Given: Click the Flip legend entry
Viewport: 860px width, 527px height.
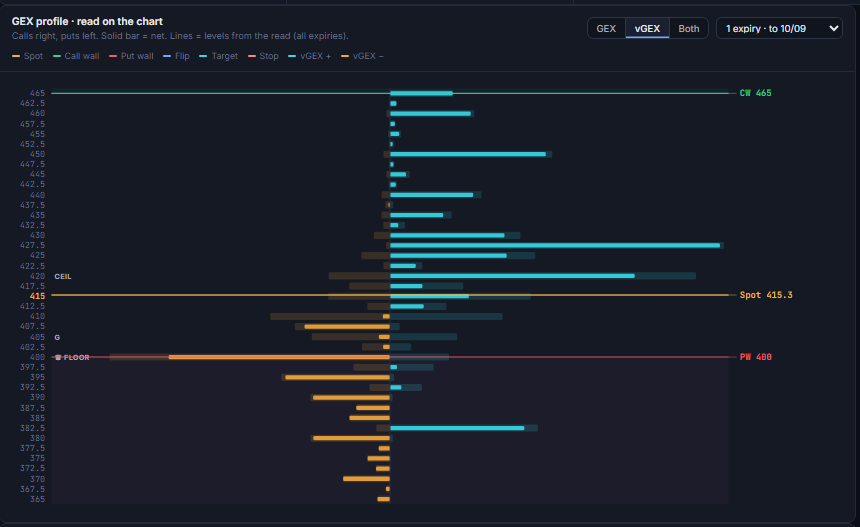Looking at the screenshot, I should [176, 56].
